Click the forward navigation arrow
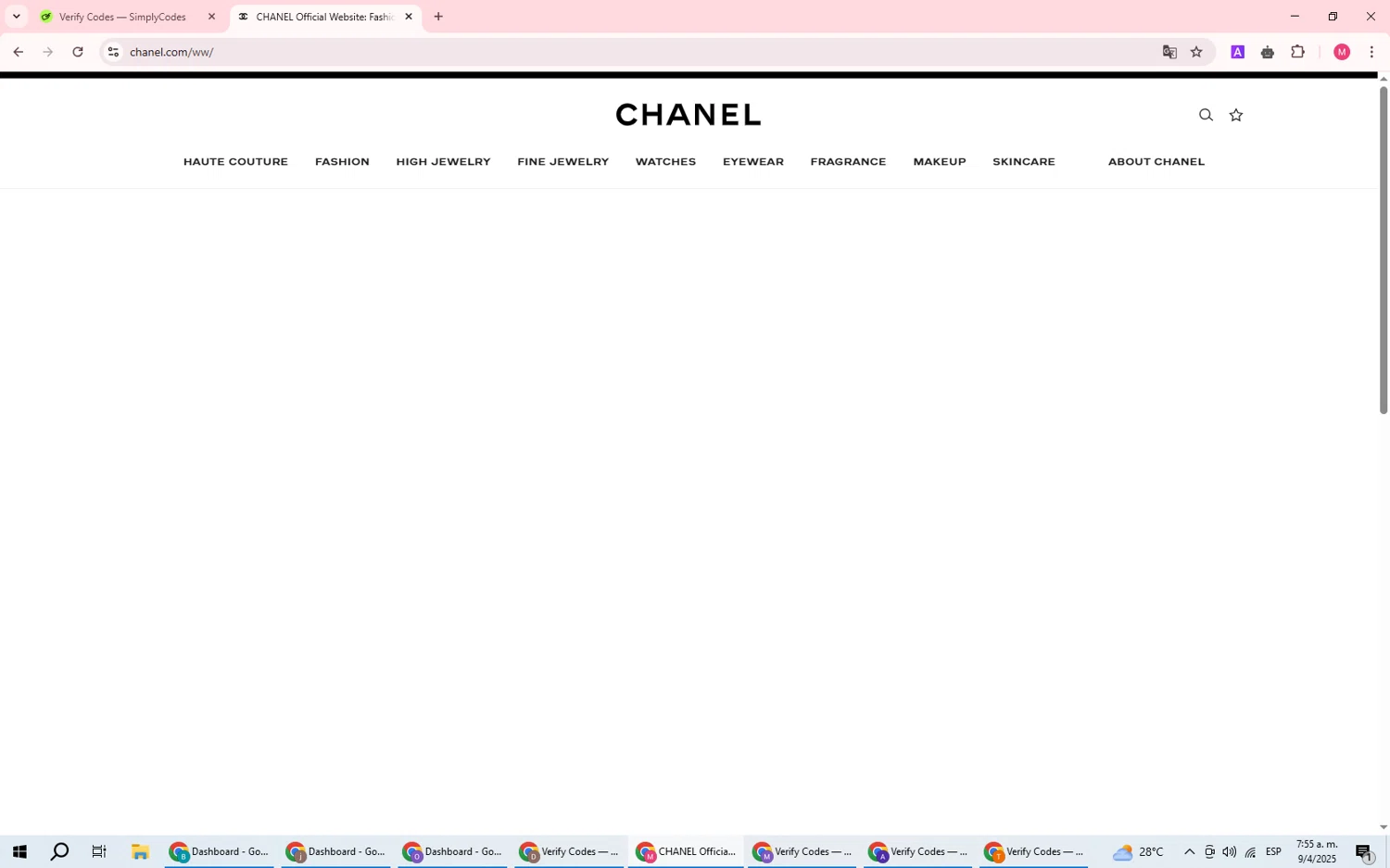Screen dimensions: 1390x868 pyautogui.click(x=48, y=52)
